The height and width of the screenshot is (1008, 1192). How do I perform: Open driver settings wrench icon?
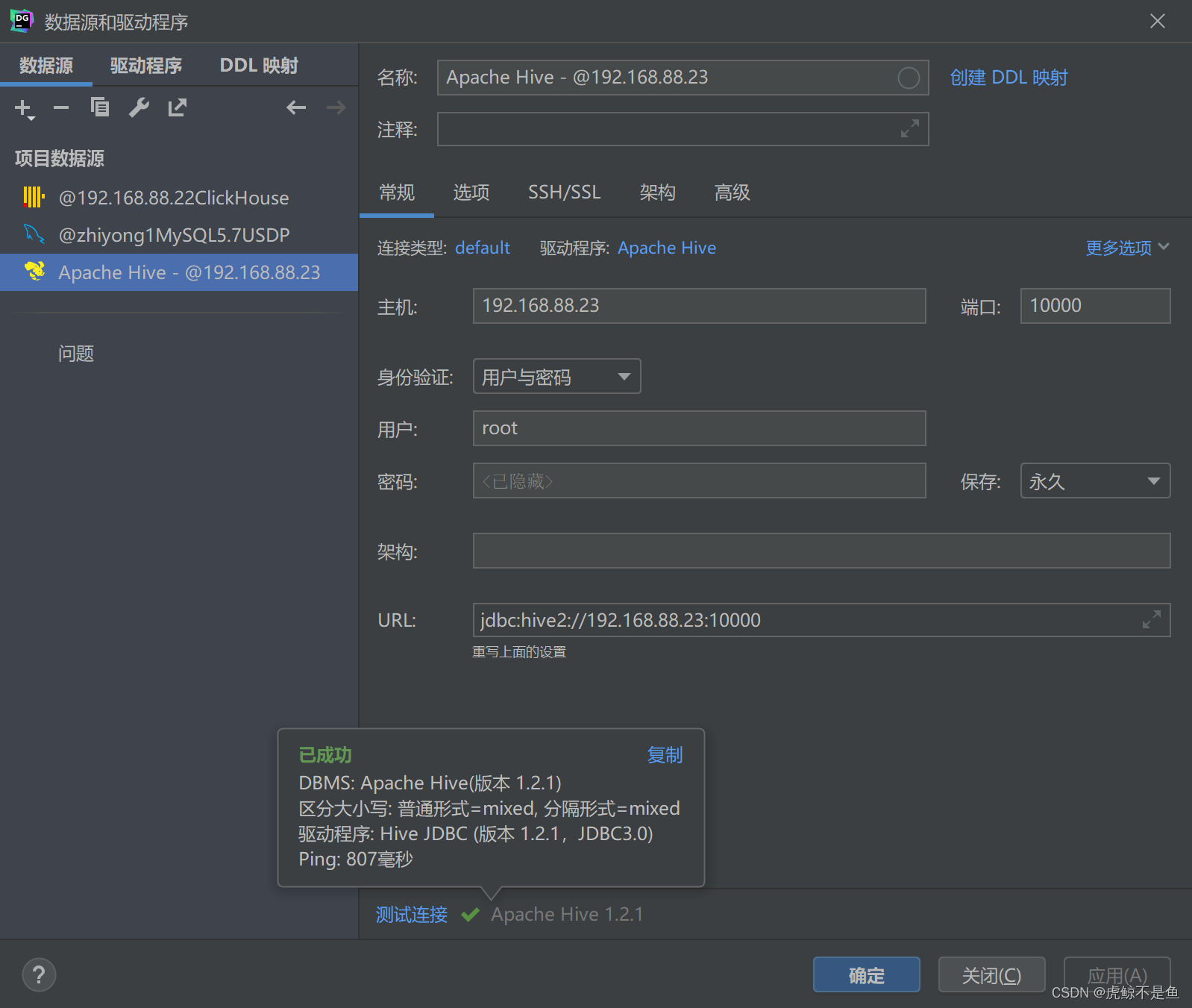(139, 108)
